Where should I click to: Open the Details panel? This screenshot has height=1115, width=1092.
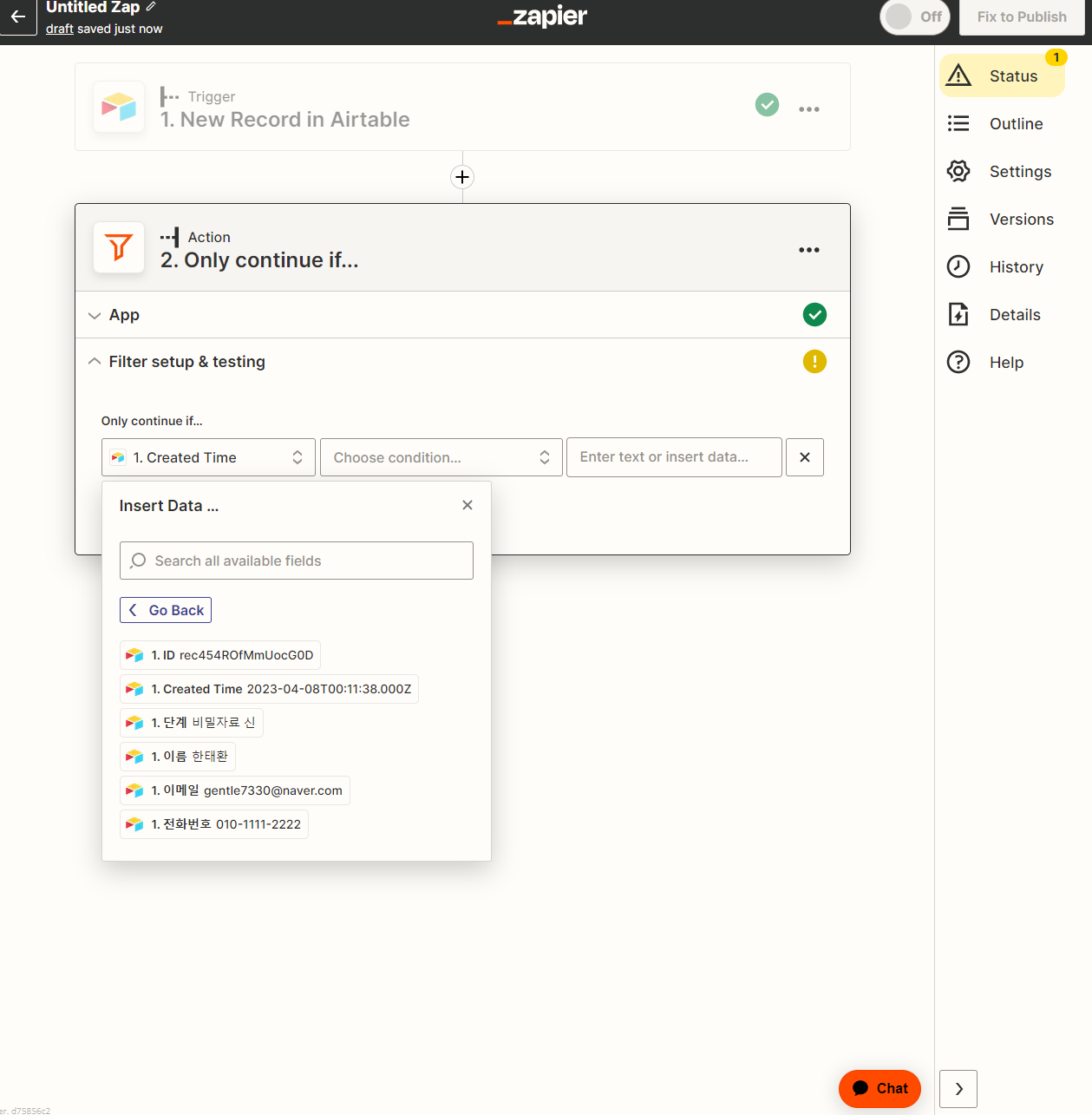1002,314
